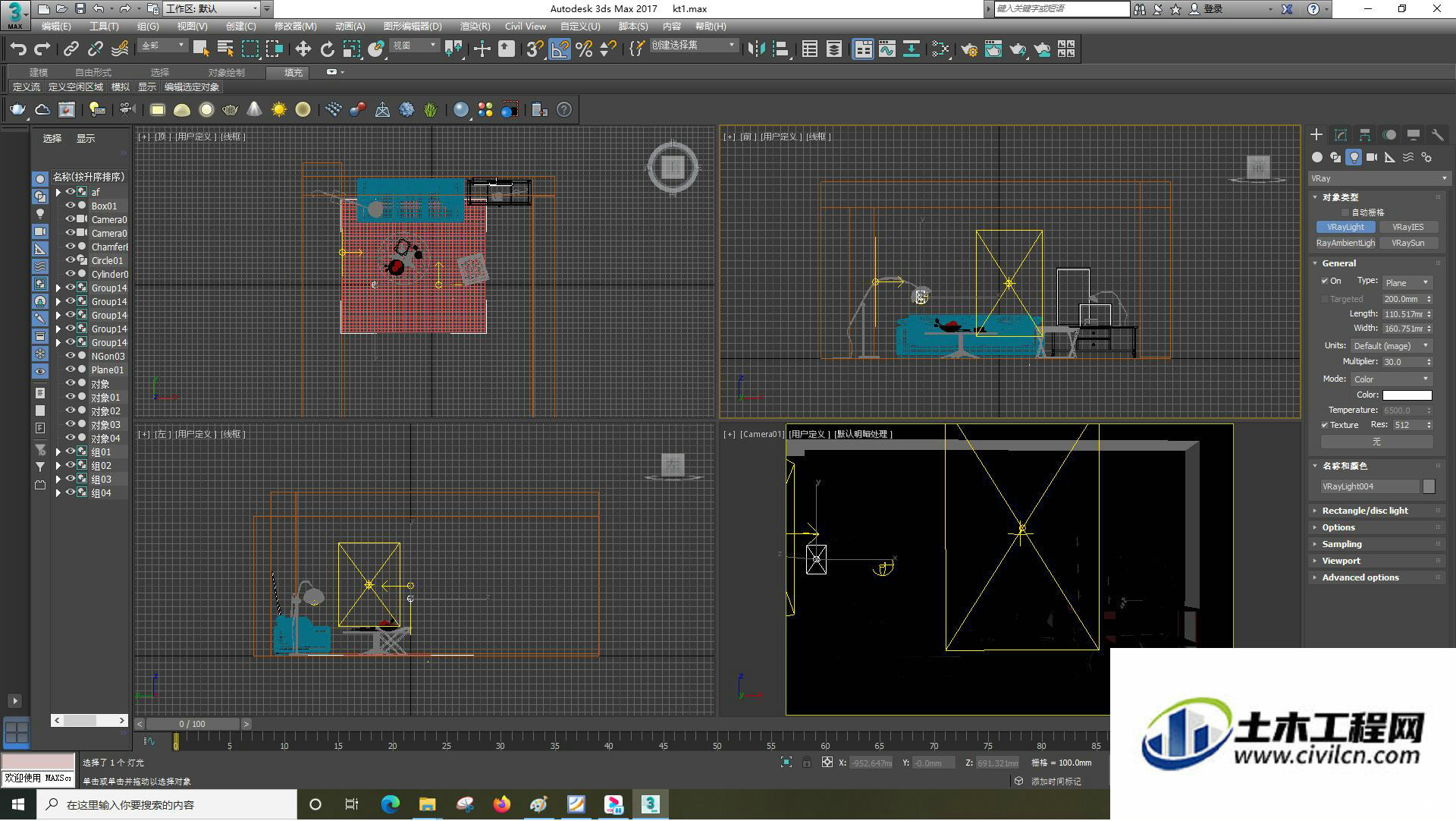The width and height of the screenshot is (1456, 821).
Task: Expand the Rectangle/disc light rollout
Action: click(x=1364, y=511)
